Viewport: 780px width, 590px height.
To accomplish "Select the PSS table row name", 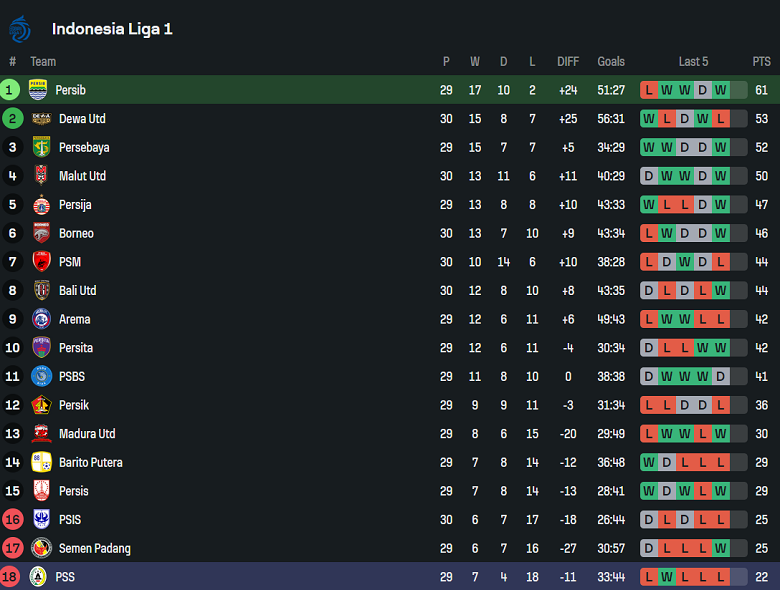I will click(x=65, y=577).
